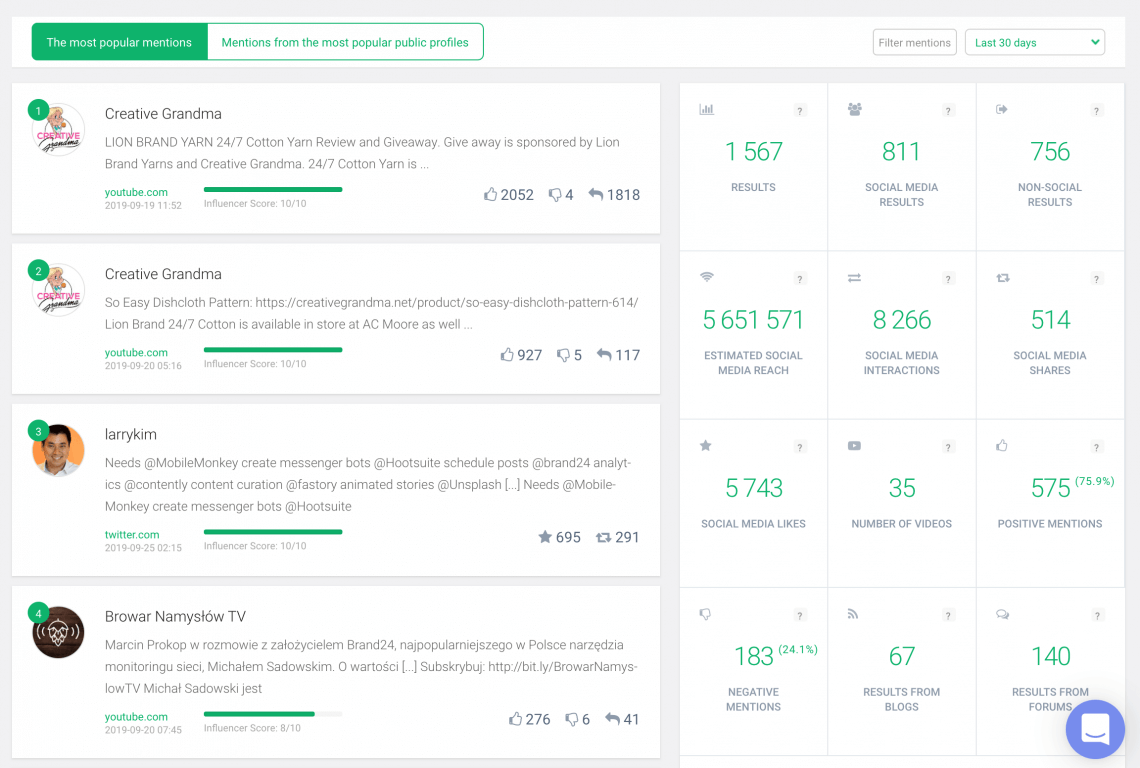Show help for Social Media Likes
This screenshot has height=768, width=1140.
point(800,447)
